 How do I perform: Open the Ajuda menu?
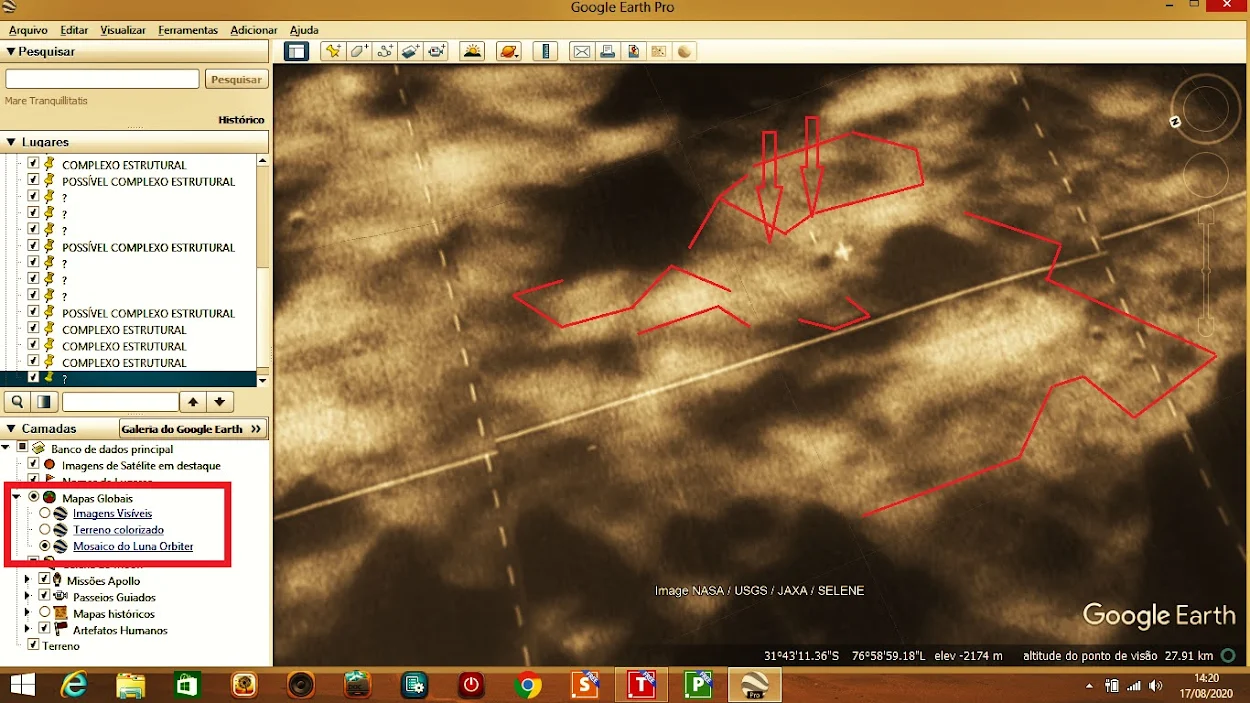tap(304, 30)
